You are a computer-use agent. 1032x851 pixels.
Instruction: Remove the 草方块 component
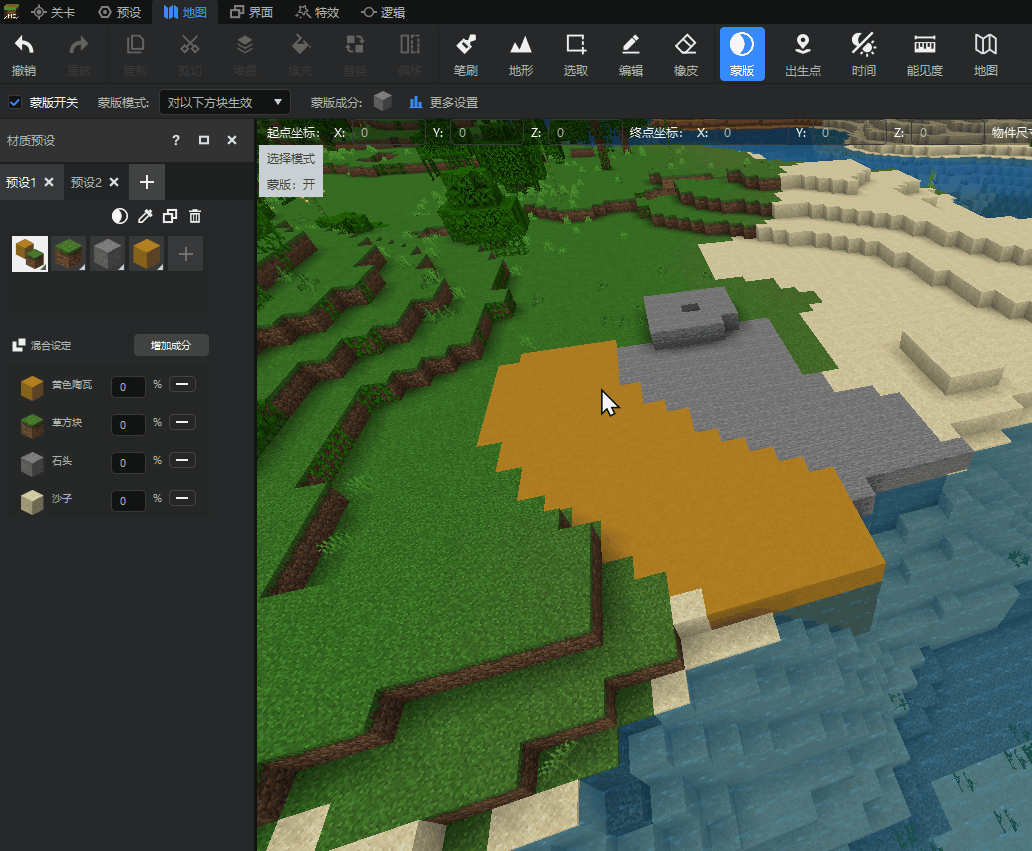[182, 422]
